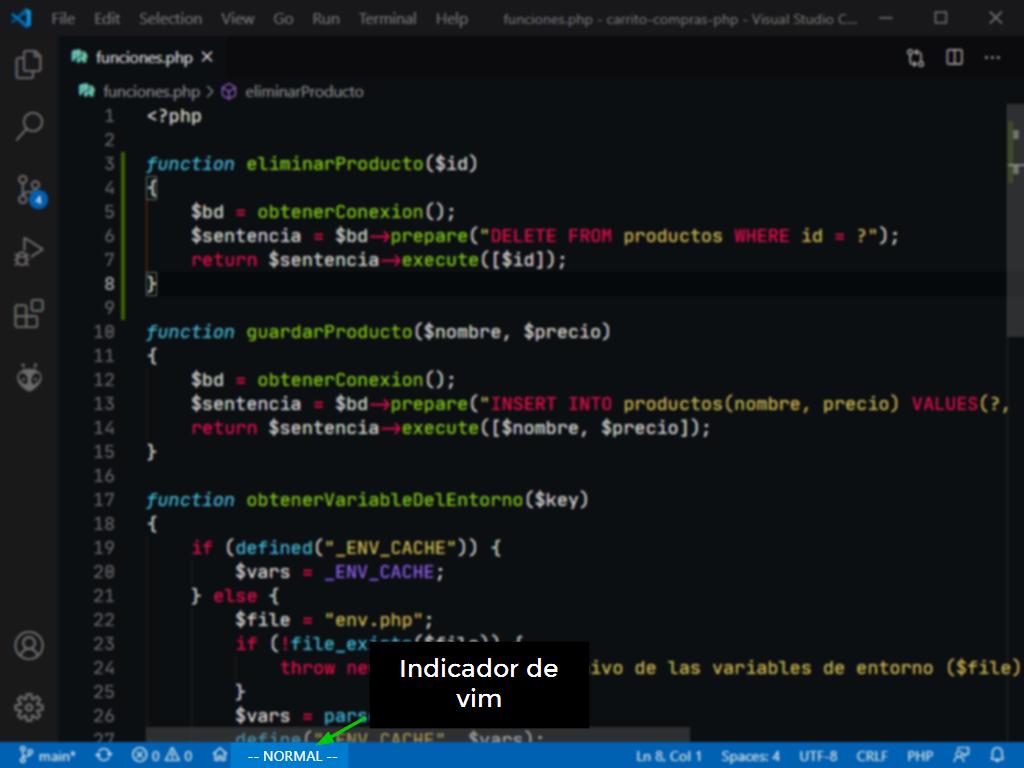Split the editor to the right
This screenshot has width=1024, height=768.
(x=954, y=57)
